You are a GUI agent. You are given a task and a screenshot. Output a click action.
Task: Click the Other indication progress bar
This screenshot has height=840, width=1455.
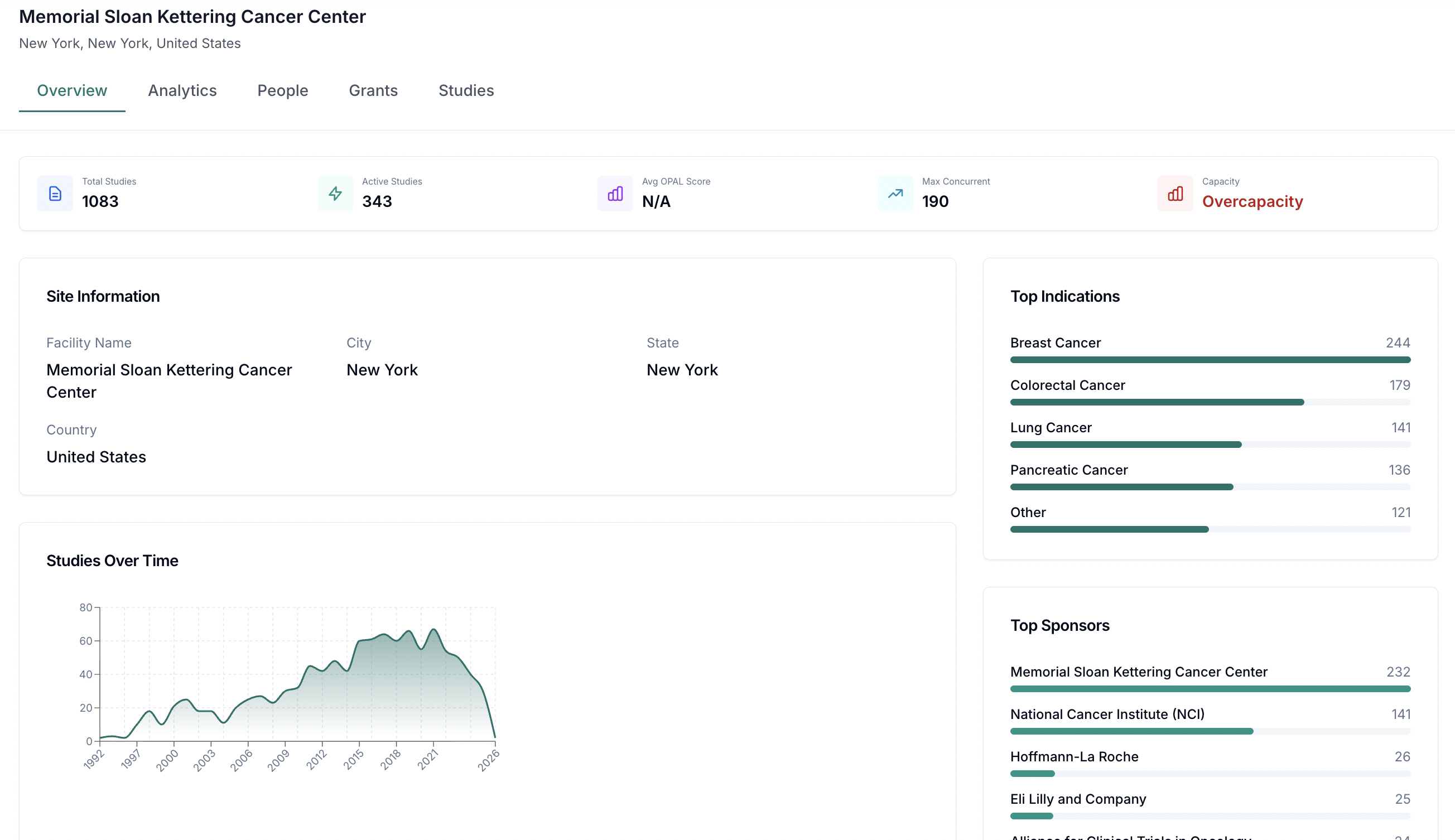(x=1210, y=530)
